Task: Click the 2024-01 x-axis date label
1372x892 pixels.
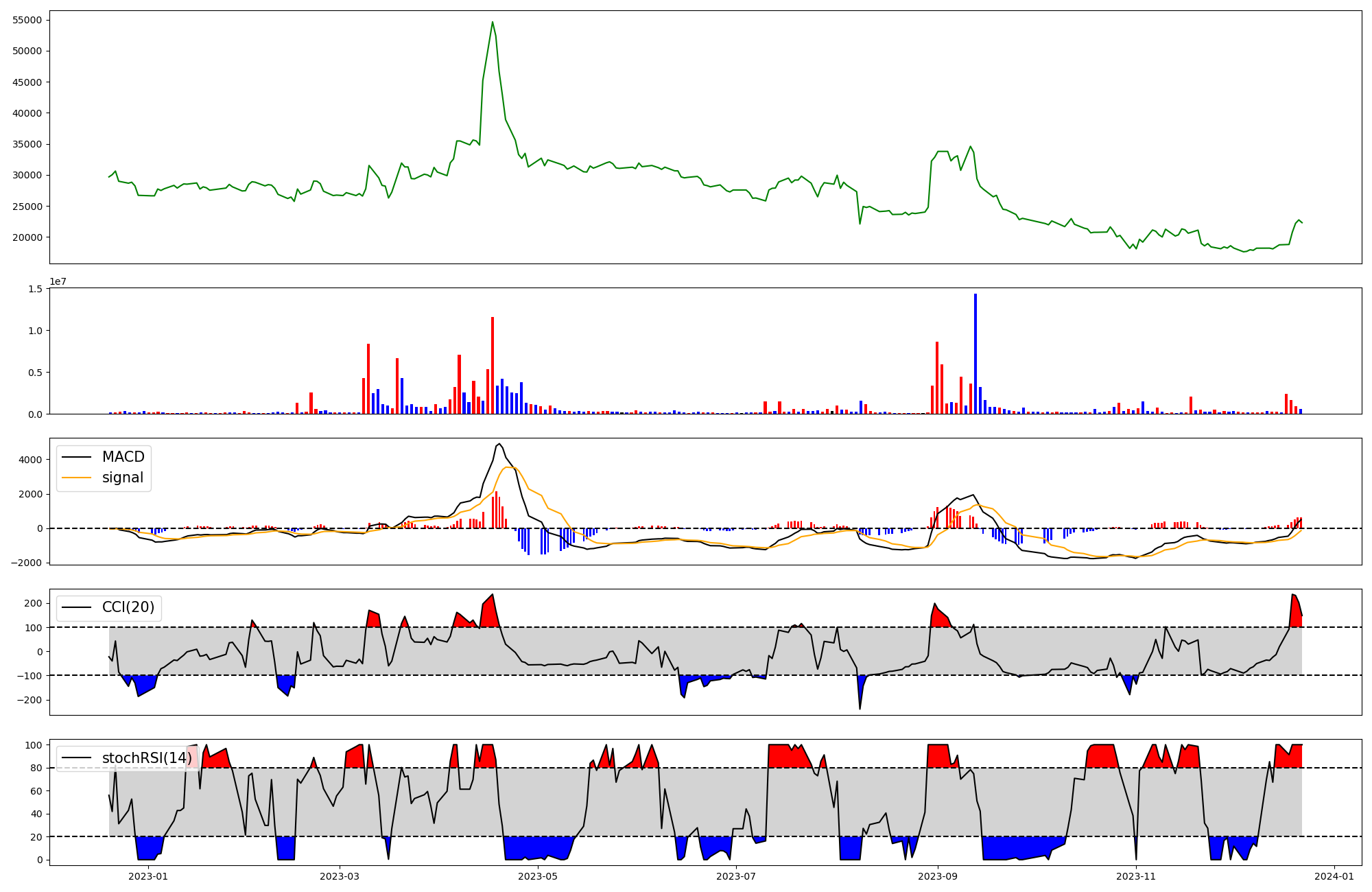Action: tap(1334, 876)
